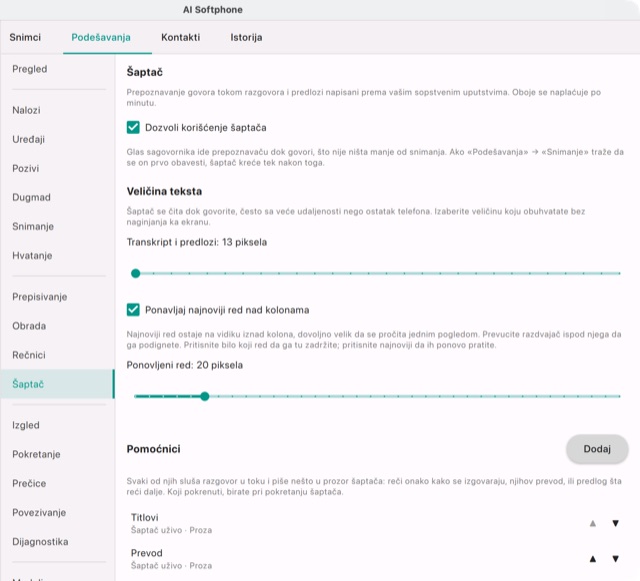This screenshot has height=581, width=640.
Task: Open Pregled in the sidebar
Action: pos(57,69)
